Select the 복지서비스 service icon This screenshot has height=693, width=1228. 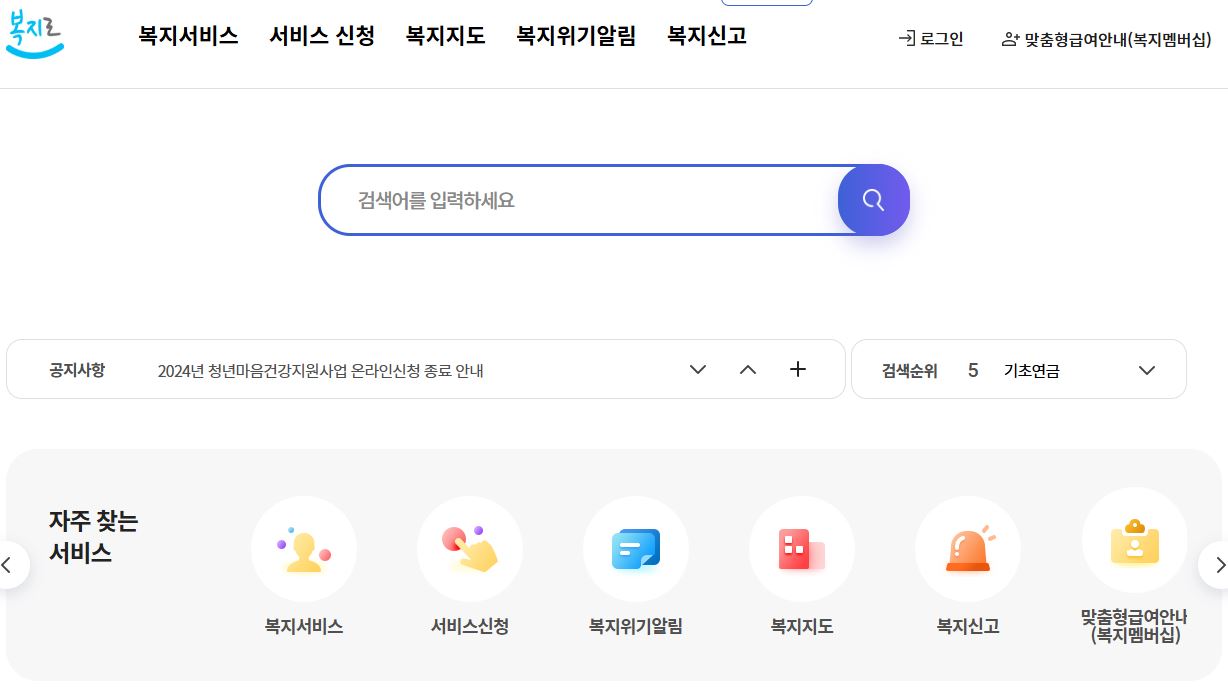coord(304,548)
